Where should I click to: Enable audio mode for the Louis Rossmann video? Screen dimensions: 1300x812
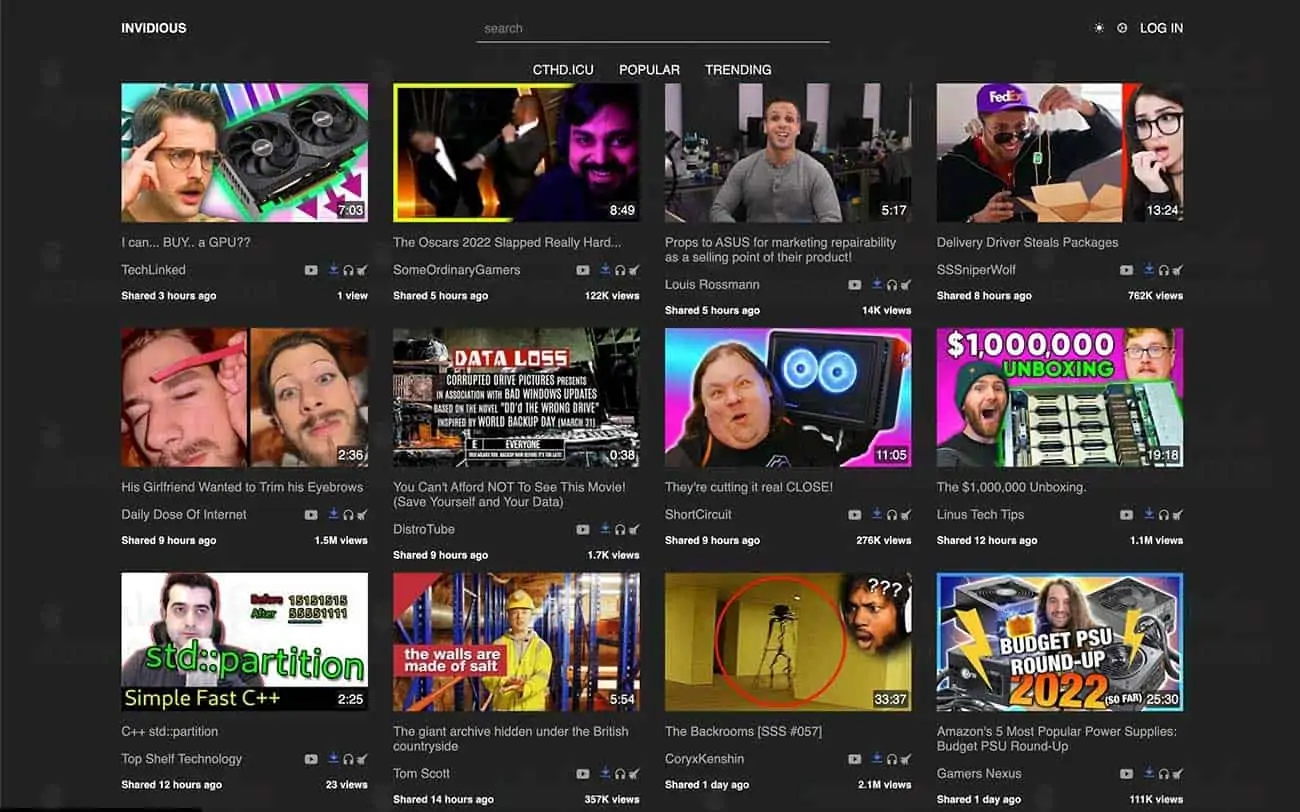click(891, 285)
